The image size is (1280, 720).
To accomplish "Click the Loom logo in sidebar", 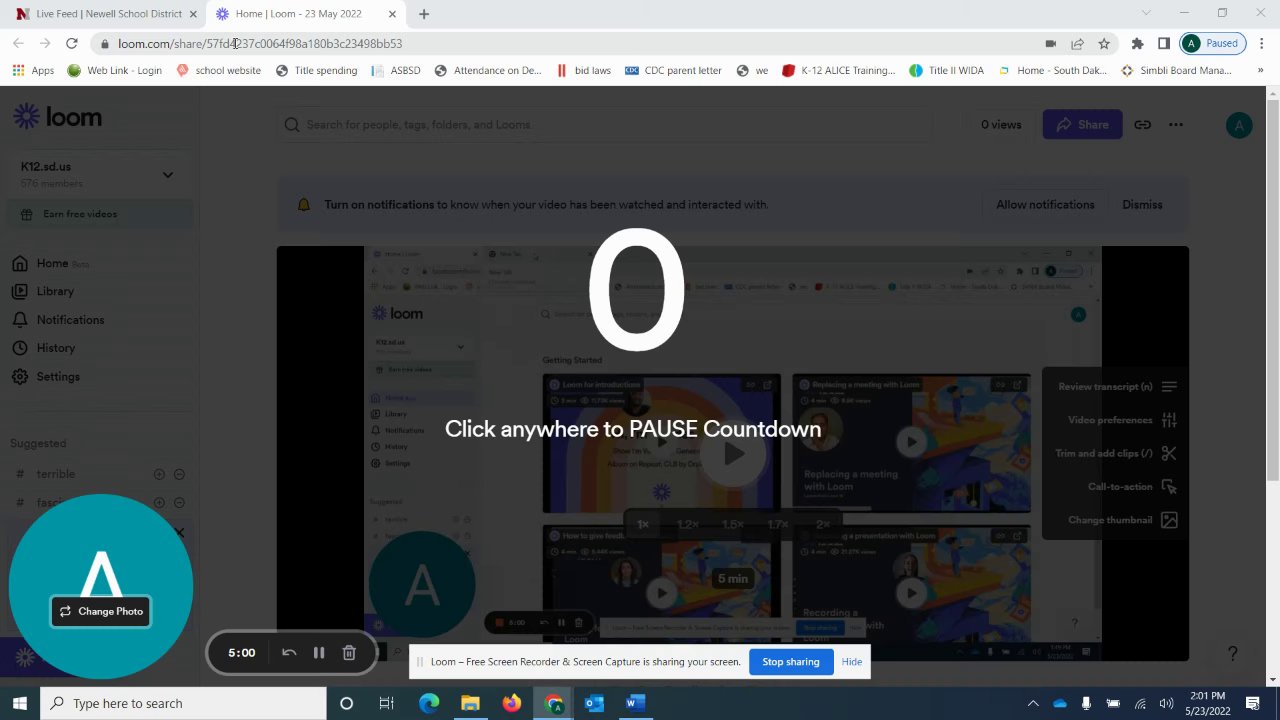I will click(57, 117).
